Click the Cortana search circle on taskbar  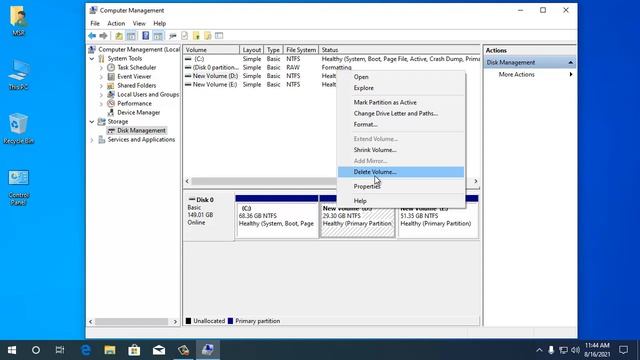[x=36, y=350]
